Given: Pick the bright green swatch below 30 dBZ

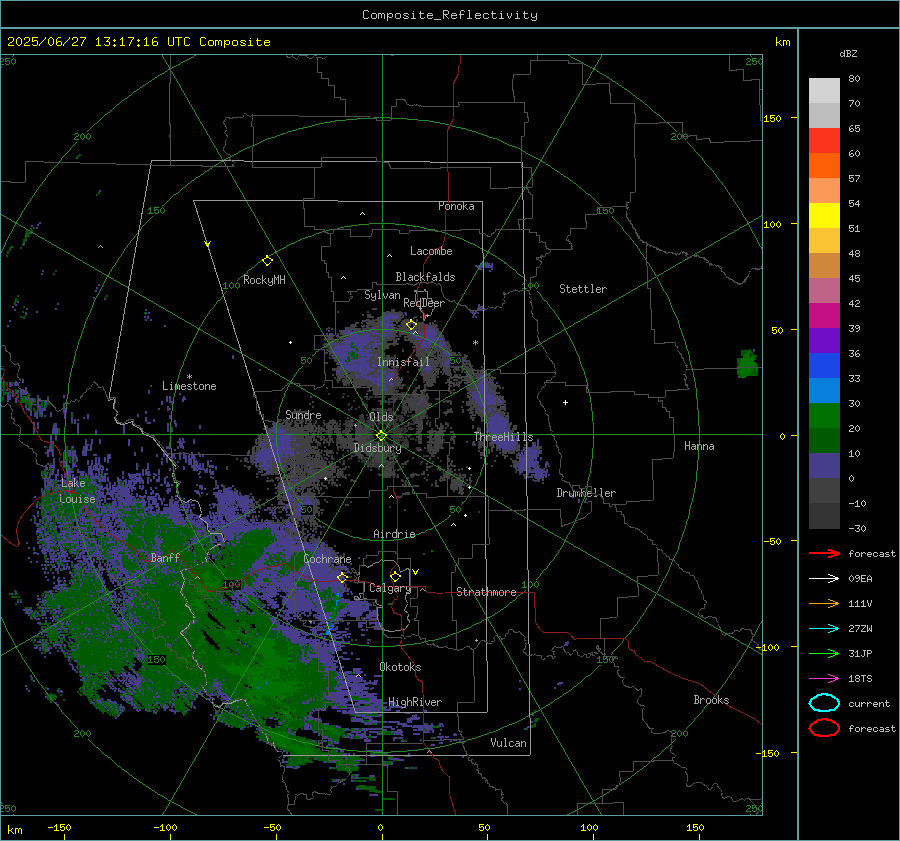Looking at the screenshot, I should [824, 416].
